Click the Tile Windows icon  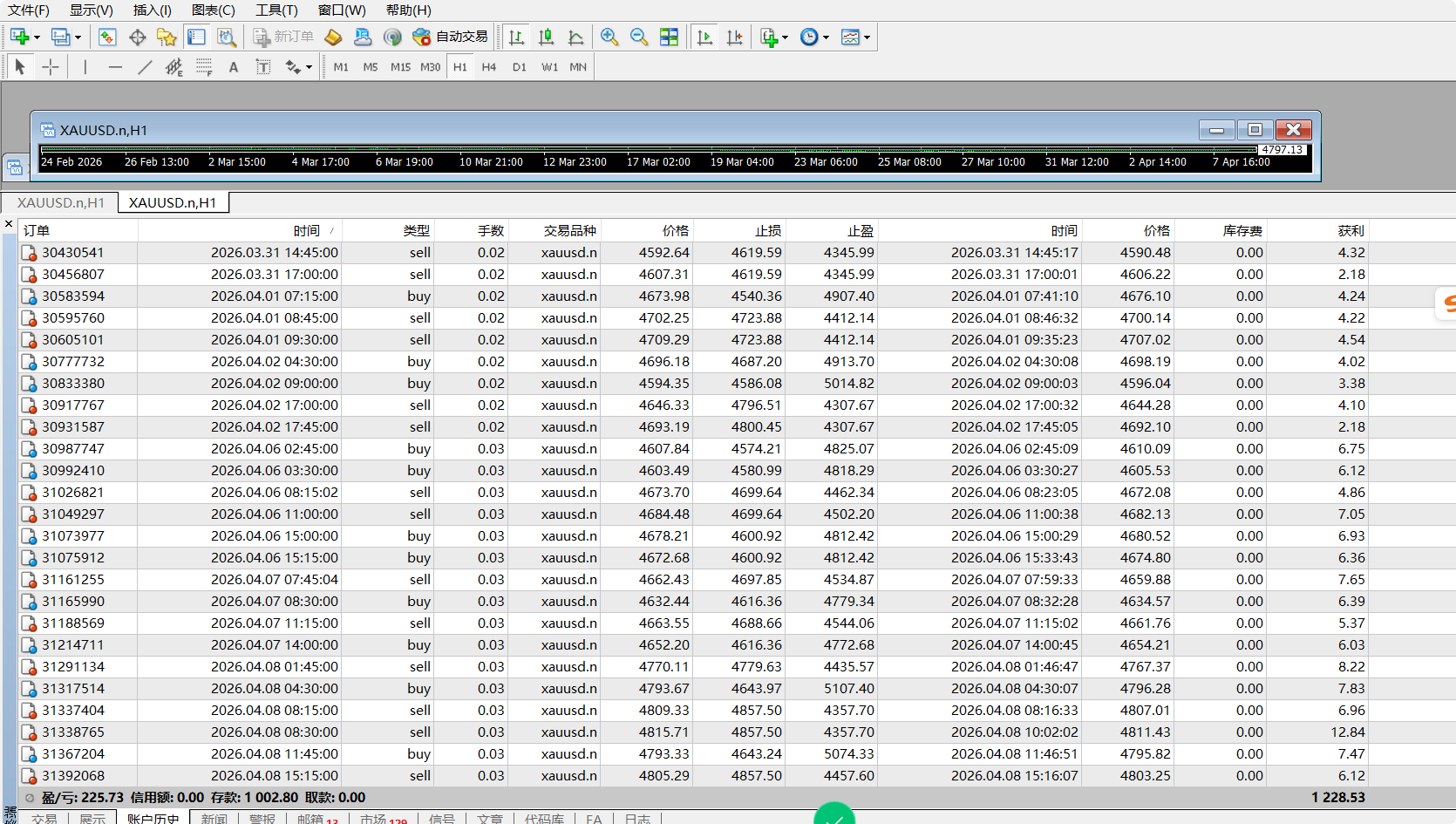pyautogui.click(x=669, y=37)
